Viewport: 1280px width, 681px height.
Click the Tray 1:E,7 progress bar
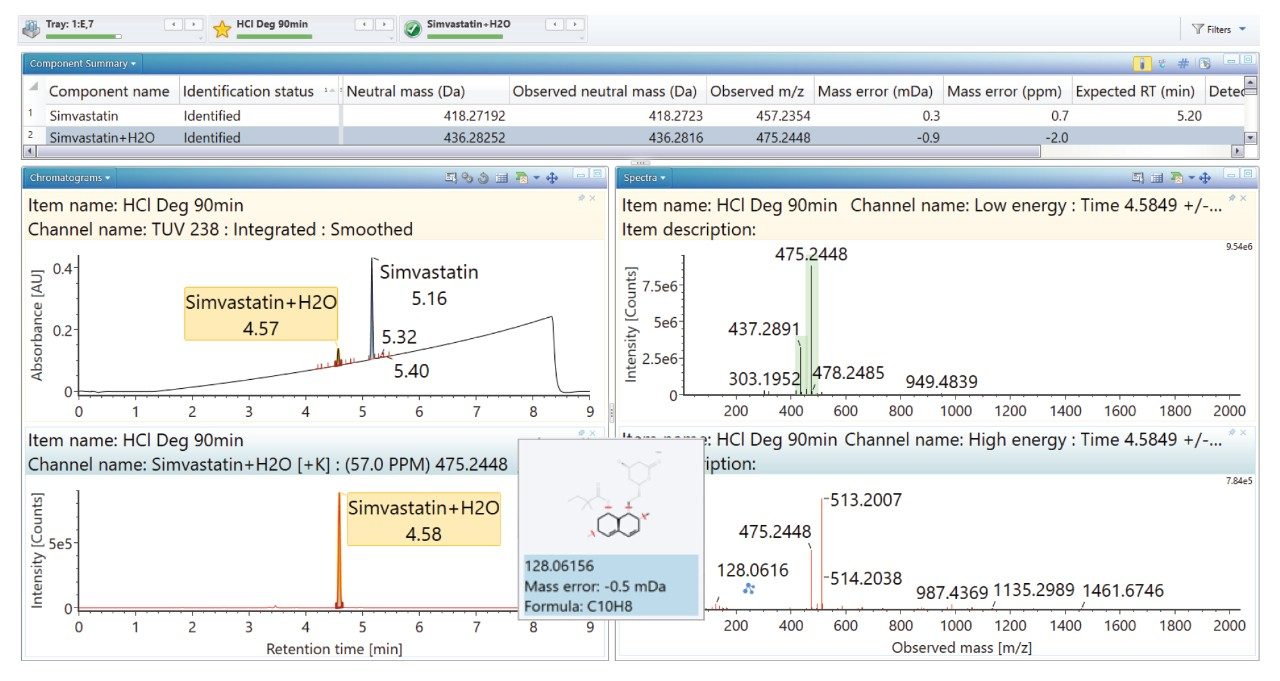[x=83, y=36]
